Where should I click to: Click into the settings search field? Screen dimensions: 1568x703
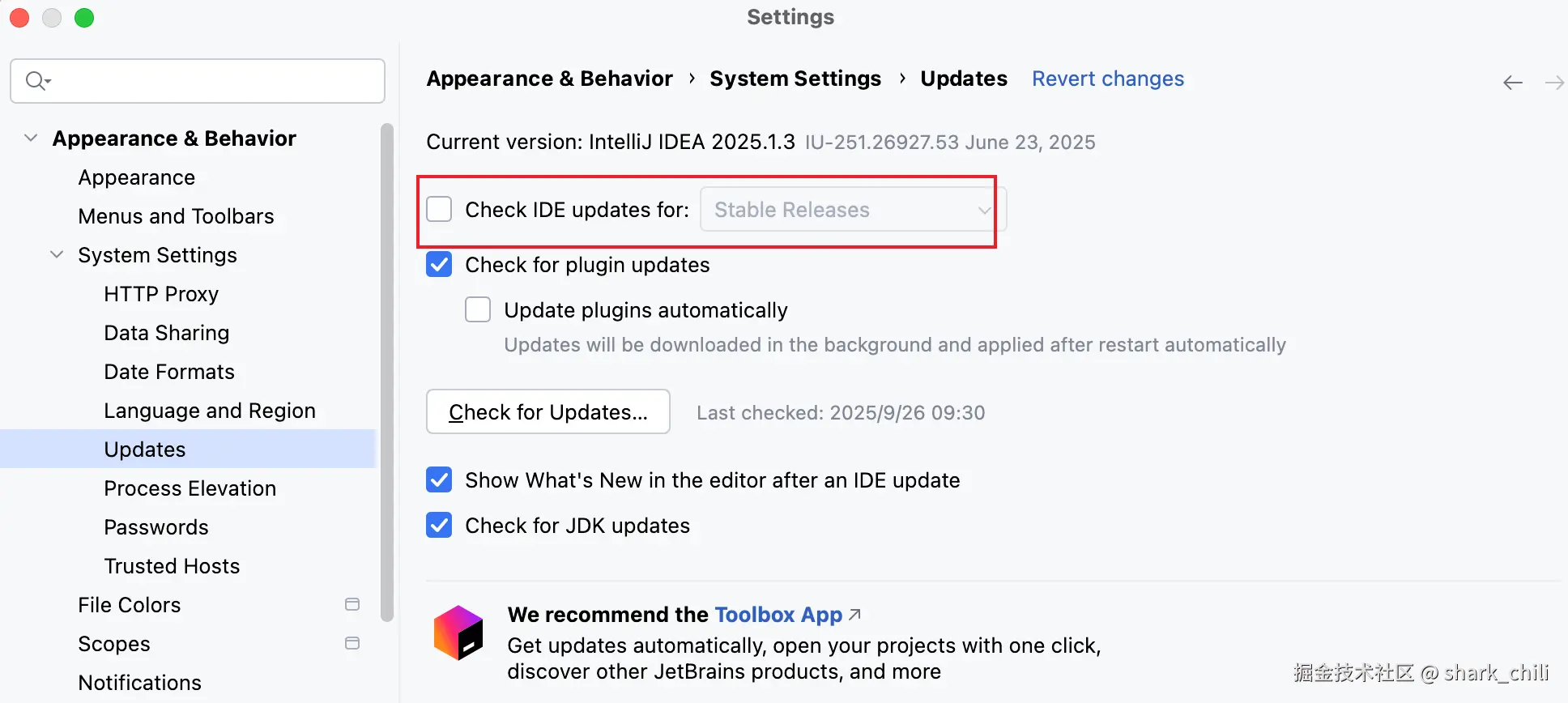click(x=211, y=81)
